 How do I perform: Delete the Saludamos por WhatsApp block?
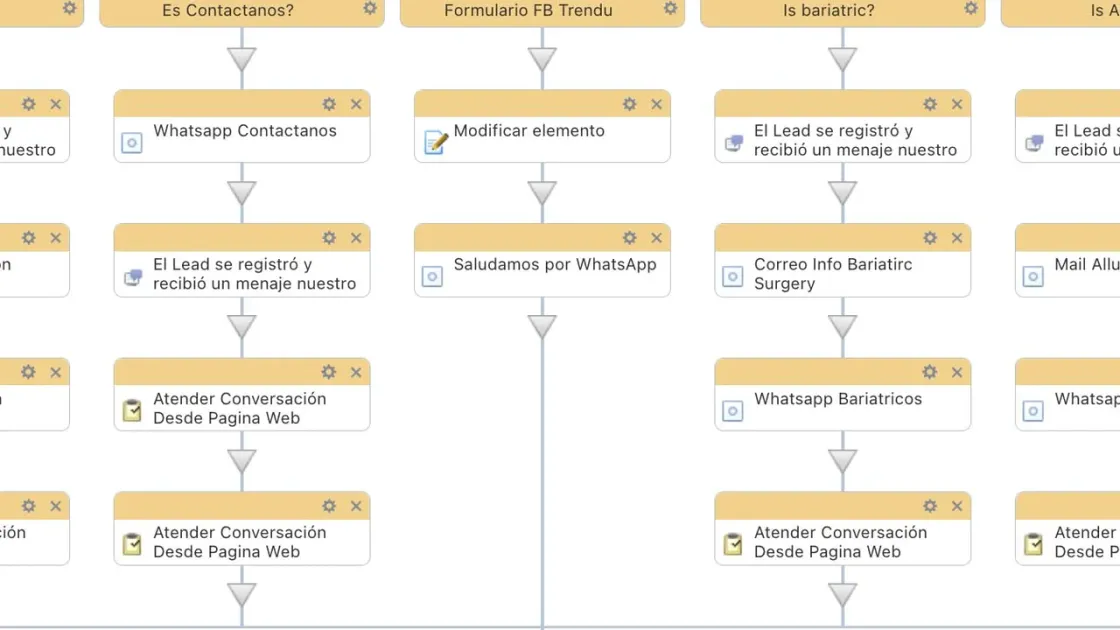656,238
